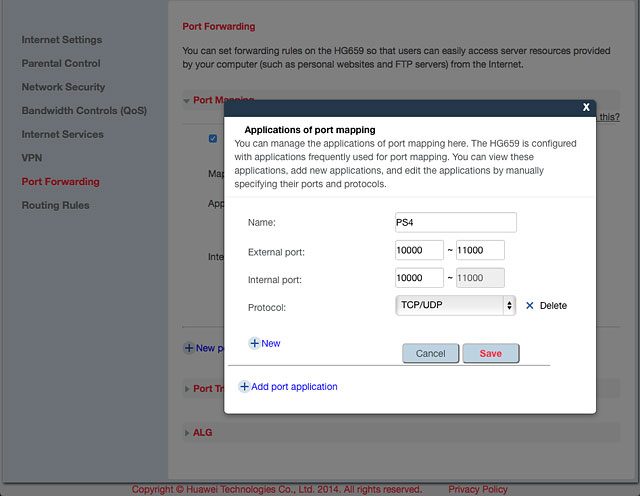The width and height of the screenshot is (640, 496).
Task: Open Parental Control in sidebar
Action: pyautogui.click(x=61, y=64)
